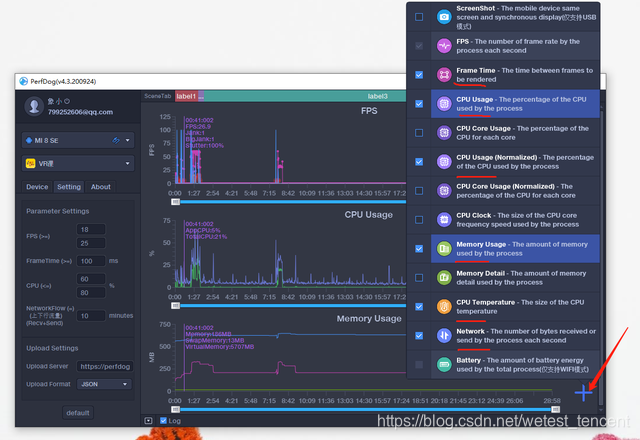The image size is (640, 440).
Task: Switch to the Device tab
Action: pyautogui.click(x=37, y=187)
